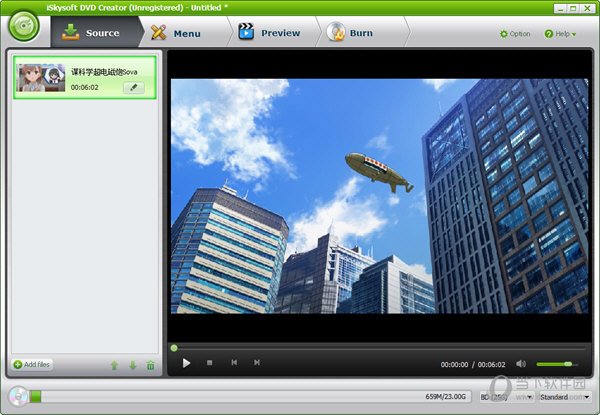Switch to the Menu tab
Viewport: 600px width, 415px height.
(176, 33)
